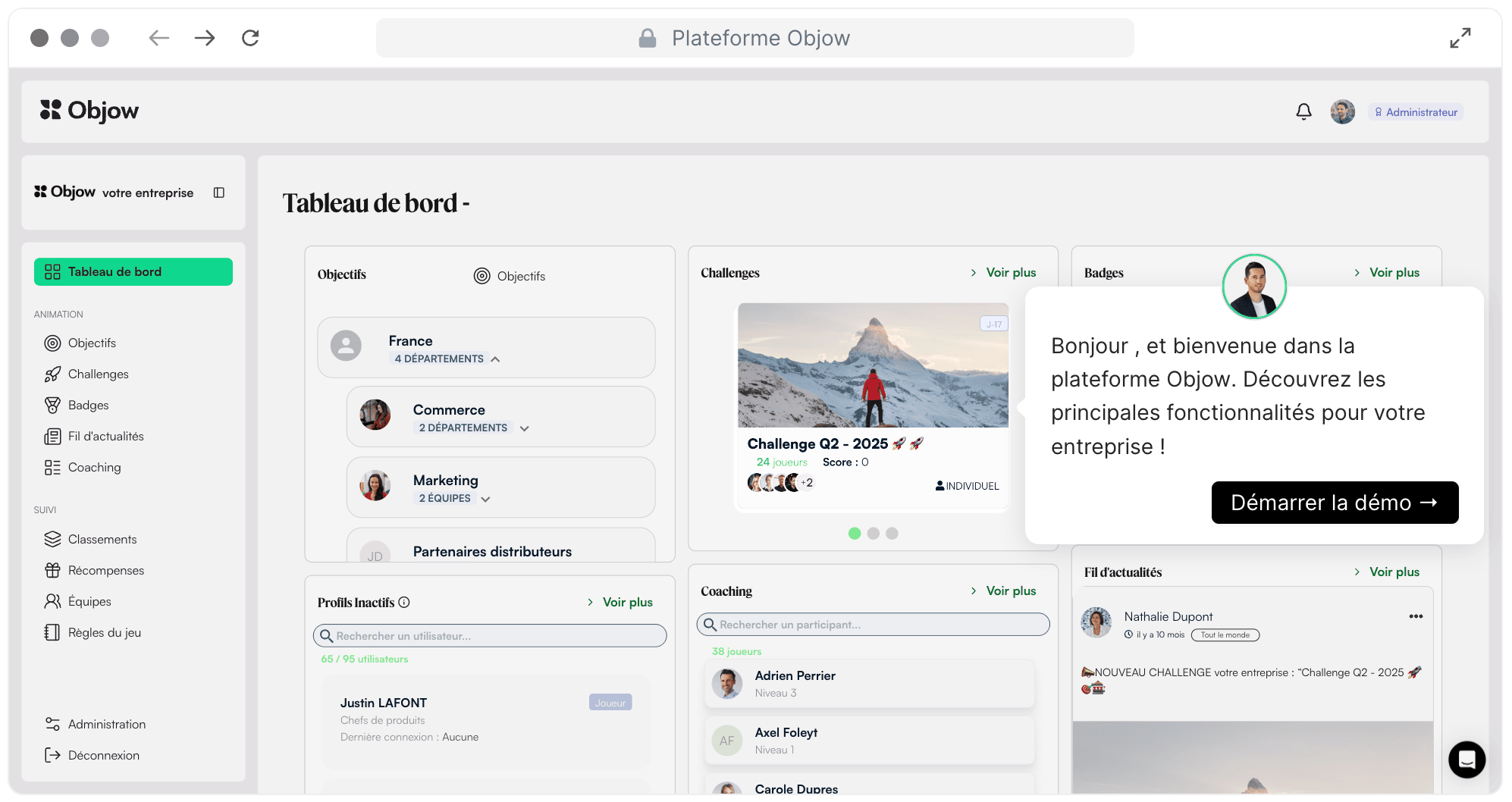Click the target icon beside Objectifs header
This screenshot has width=1512, height=802.
(x=482, y=276)
